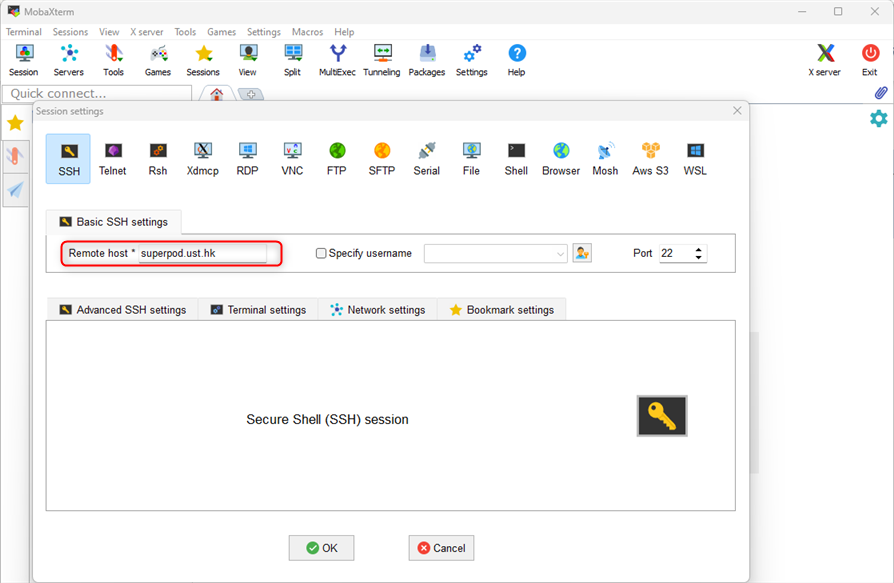Switch to Terminal settings tab
The height and width of the screenshot is (583, 894).
point(258,309)
